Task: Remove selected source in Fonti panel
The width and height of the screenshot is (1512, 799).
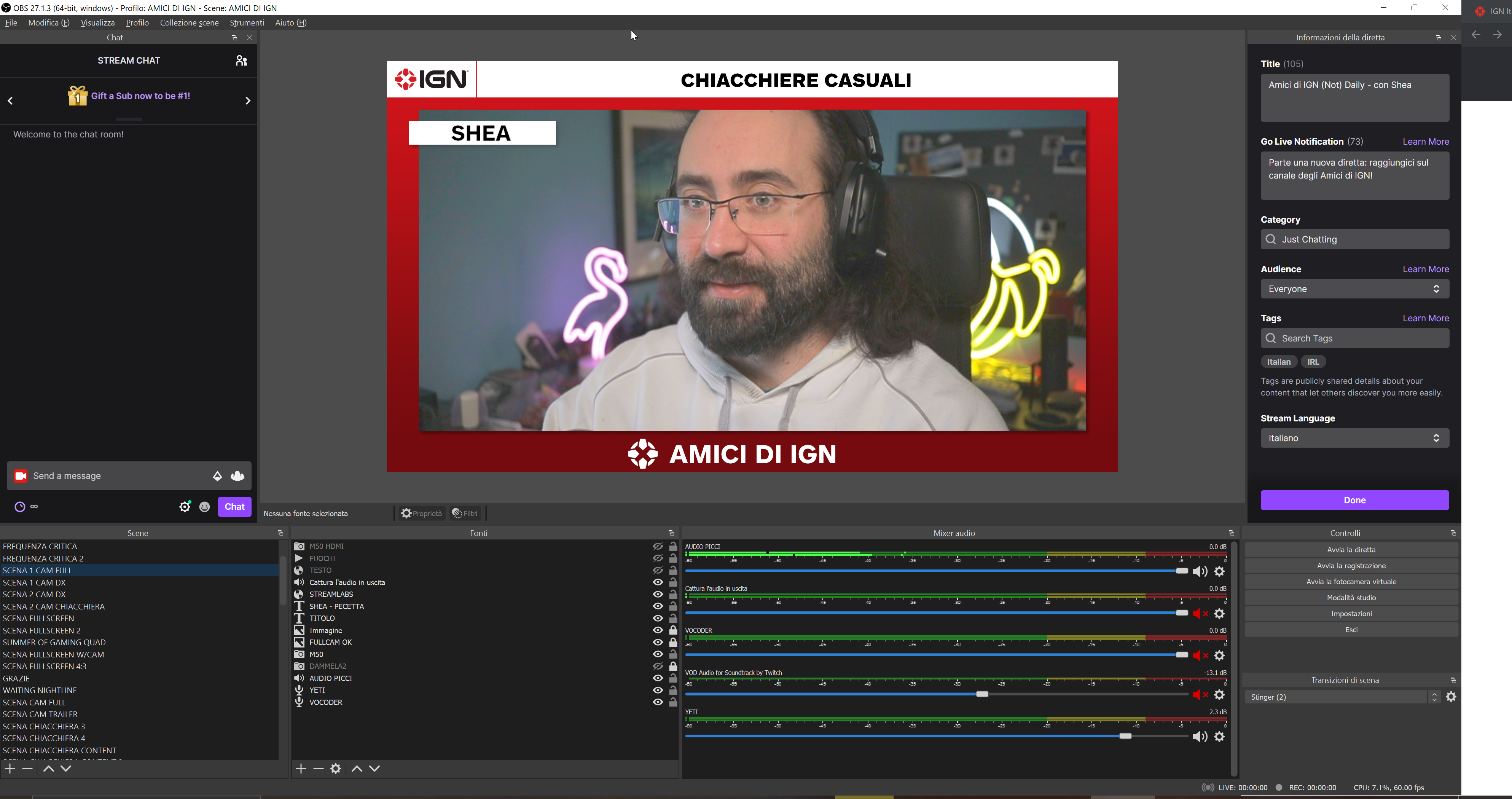Action: pyautogui.click(x=318, y=769)
